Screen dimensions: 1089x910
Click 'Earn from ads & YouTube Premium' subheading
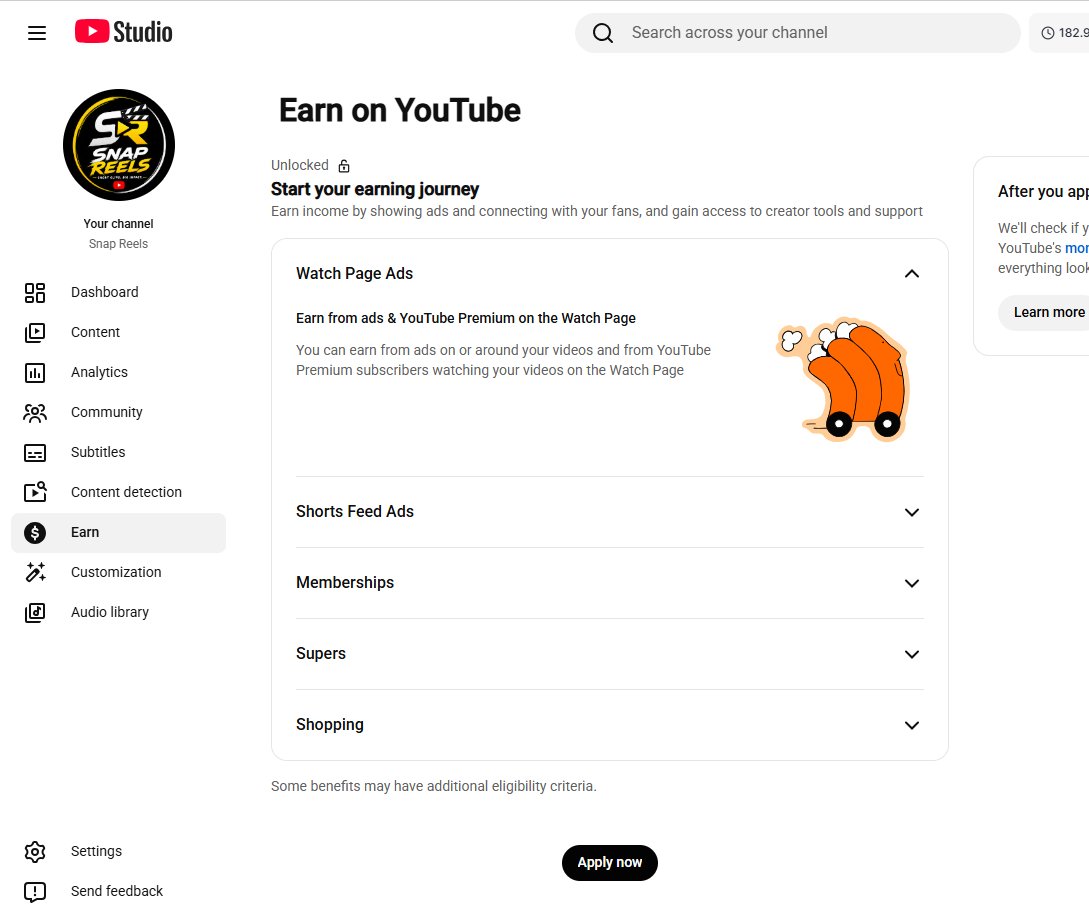(466, 318)
